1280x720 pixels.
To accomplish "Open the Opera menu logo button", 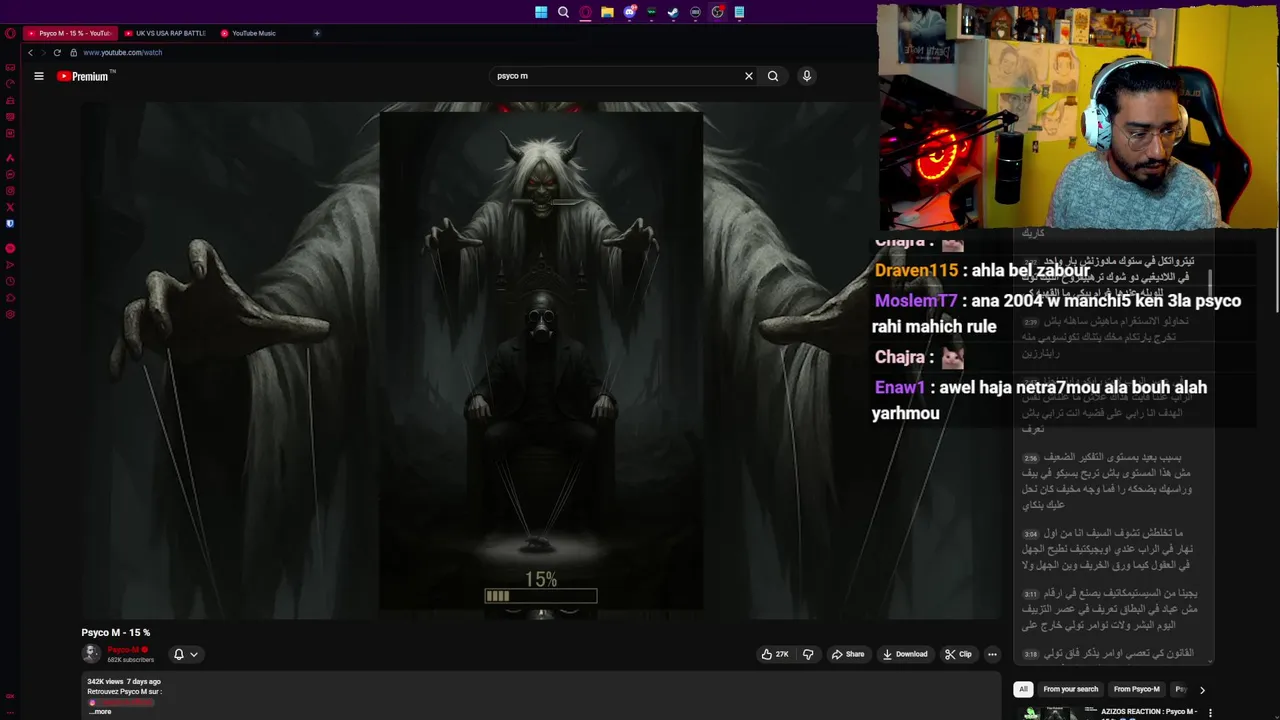I will tap(10, 33).
